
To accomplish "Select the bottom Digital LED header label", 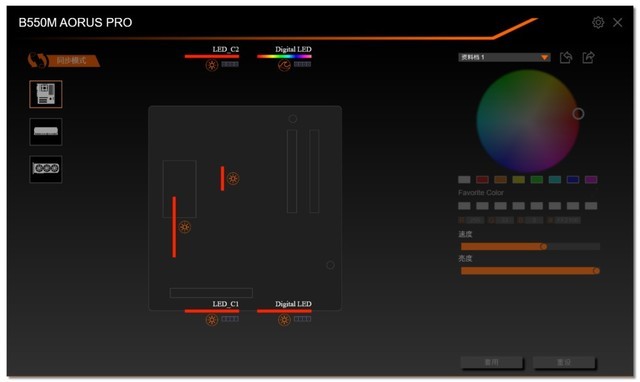I will (293, 304).
